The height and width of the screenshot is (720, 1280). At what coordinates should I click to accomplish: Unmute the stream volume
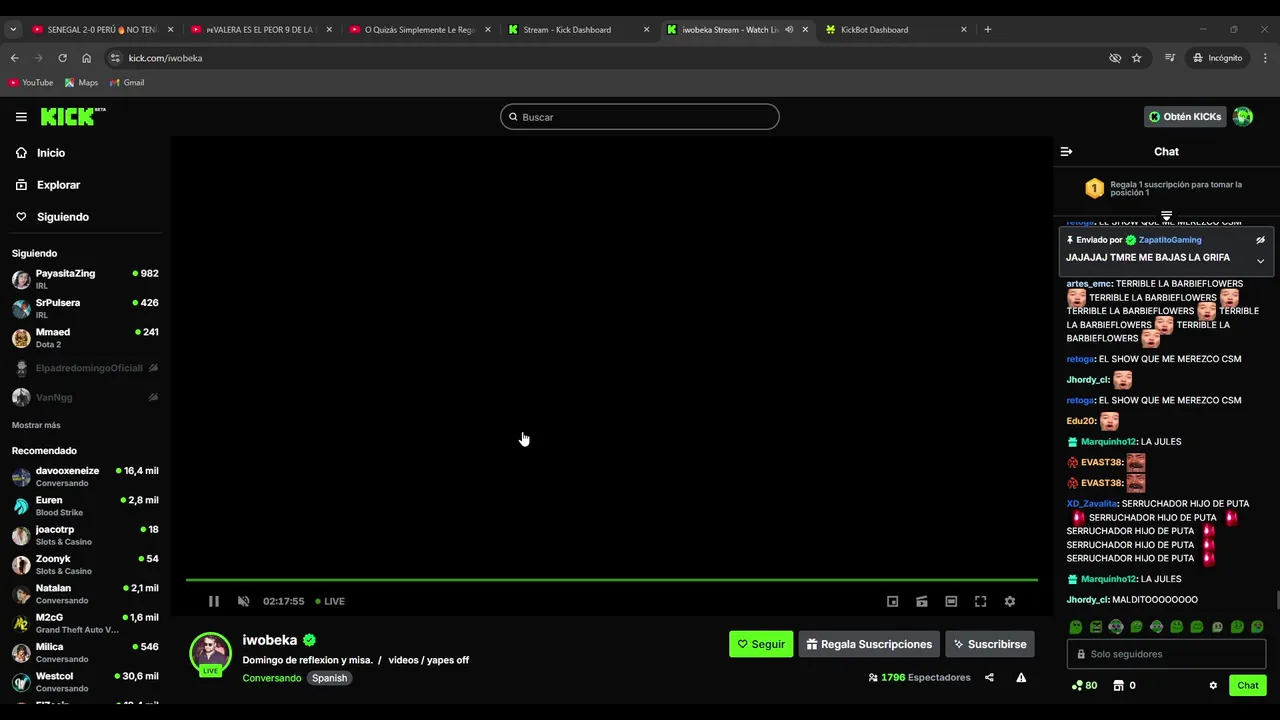tap(243, 601)
